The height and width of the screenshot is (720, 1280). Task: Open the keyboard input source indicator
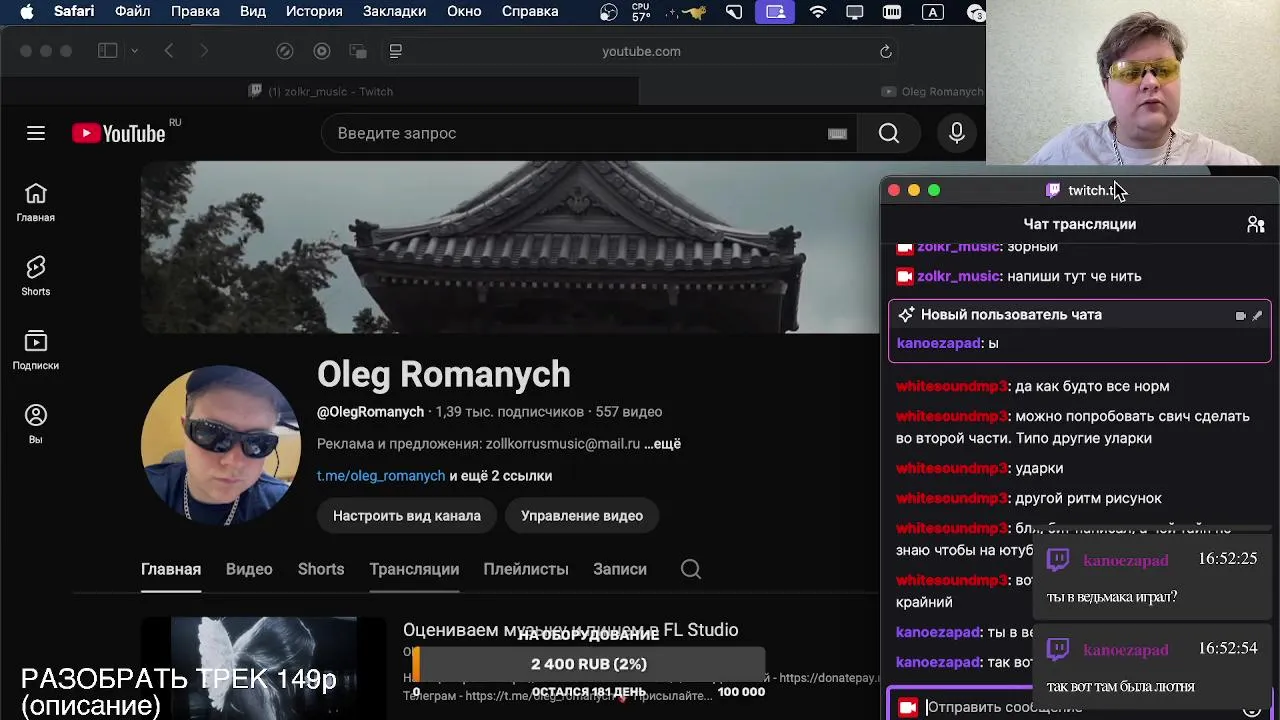click(x=933, y=12)
